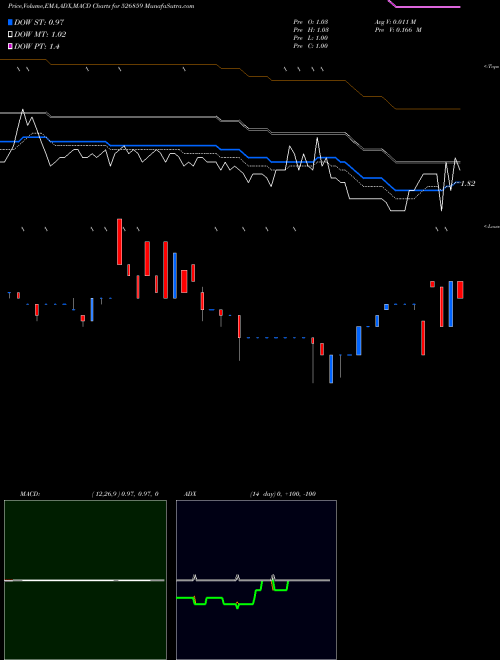This screenshot has width=500, height=660.
Task: Click the ADX '(14 day) 0, +100, -100' parameters
Action: coord(283,494)
